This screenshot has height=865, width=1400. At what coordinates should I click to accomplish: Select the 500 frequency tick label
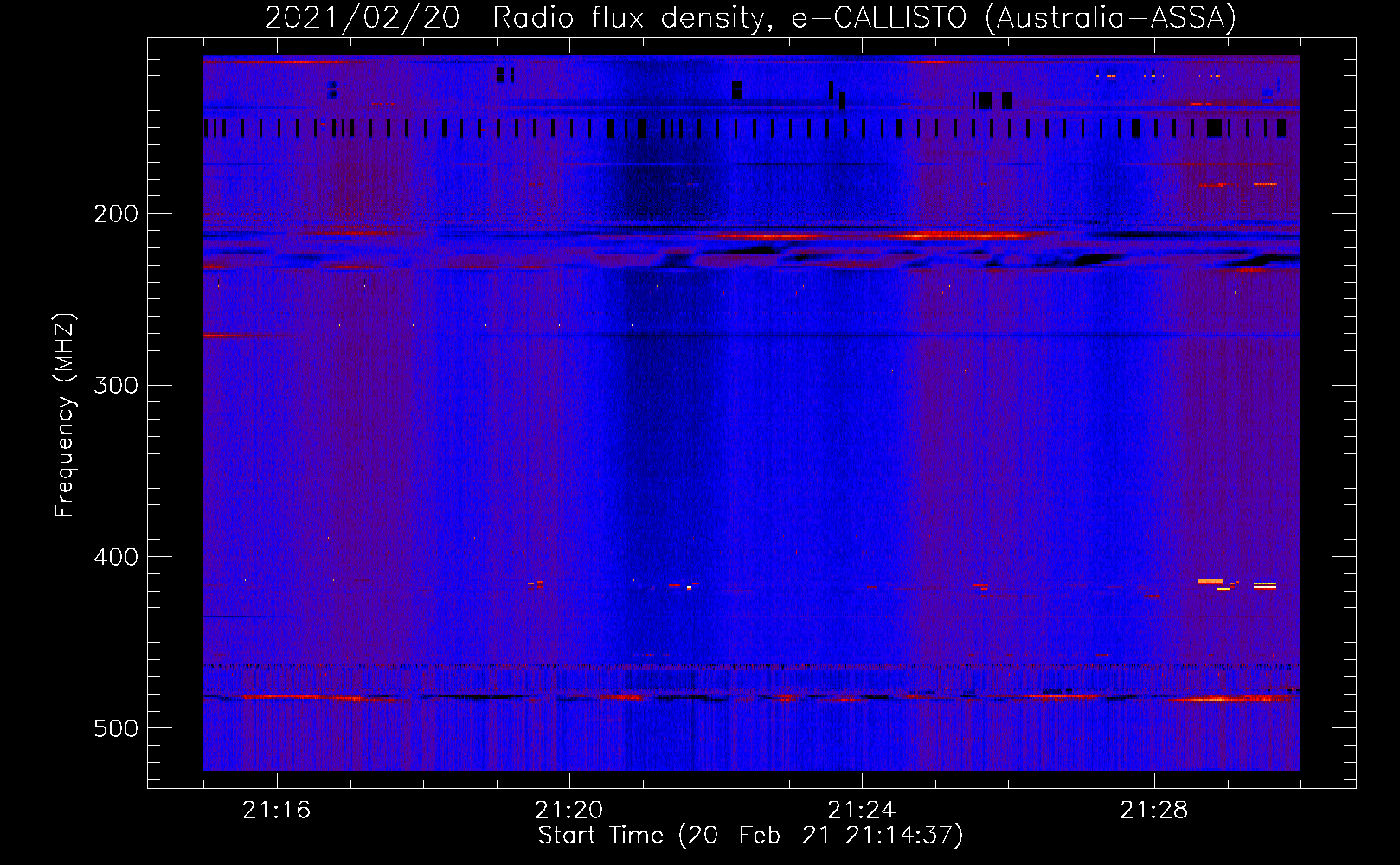tap(116, 728)
